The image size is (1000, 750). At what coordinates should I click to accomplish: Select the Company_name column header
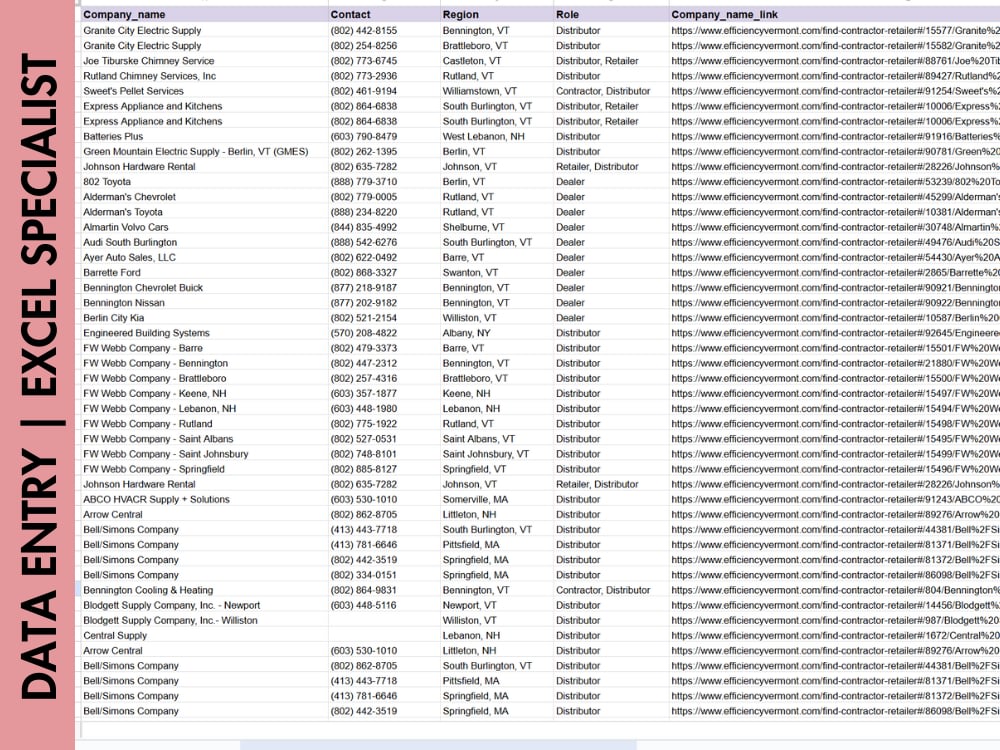(x=205, y=14)
